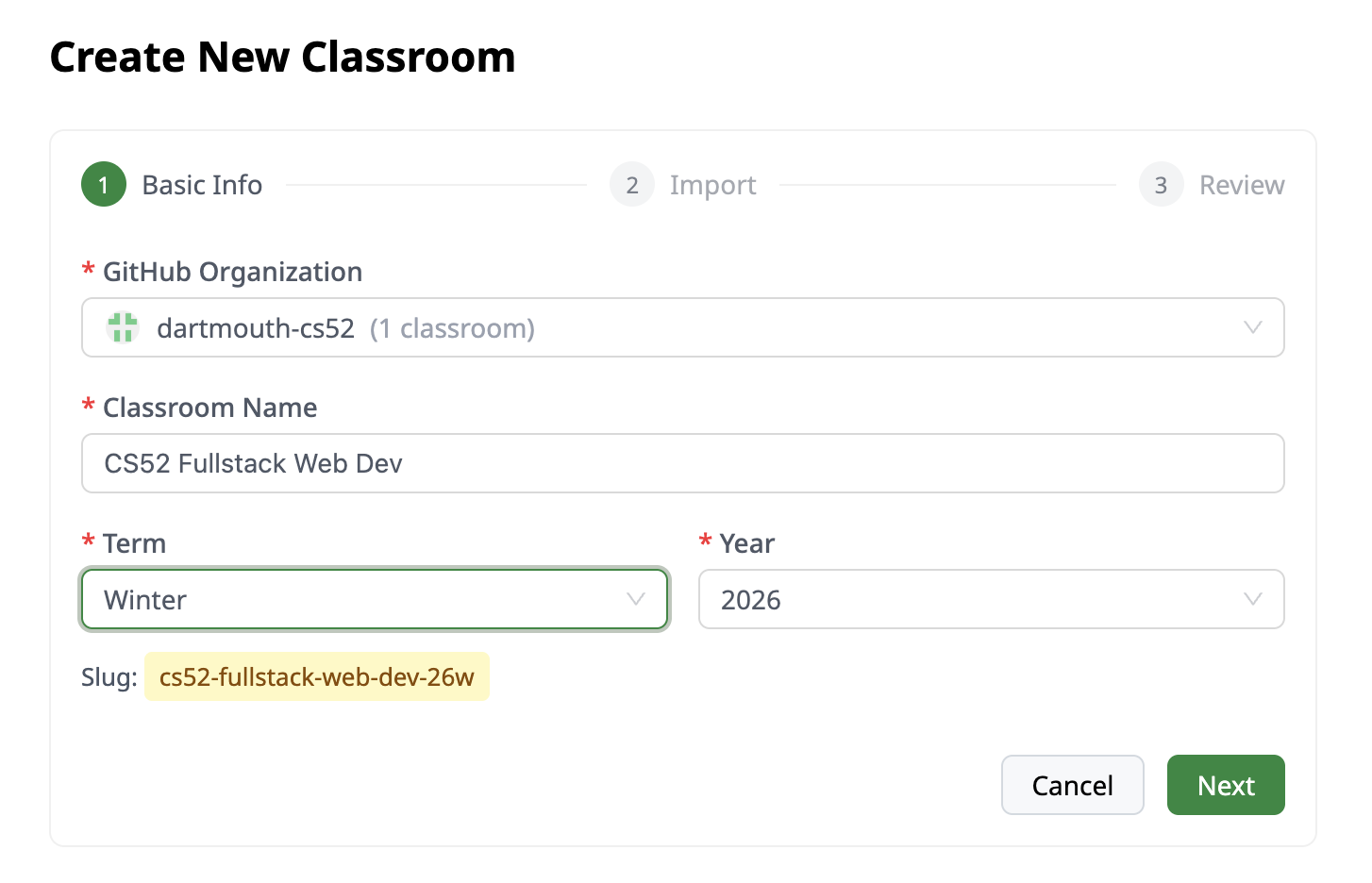Click the Create New Classroom heading
Viewport: 1372px width, 883px height.
(283, 57)
